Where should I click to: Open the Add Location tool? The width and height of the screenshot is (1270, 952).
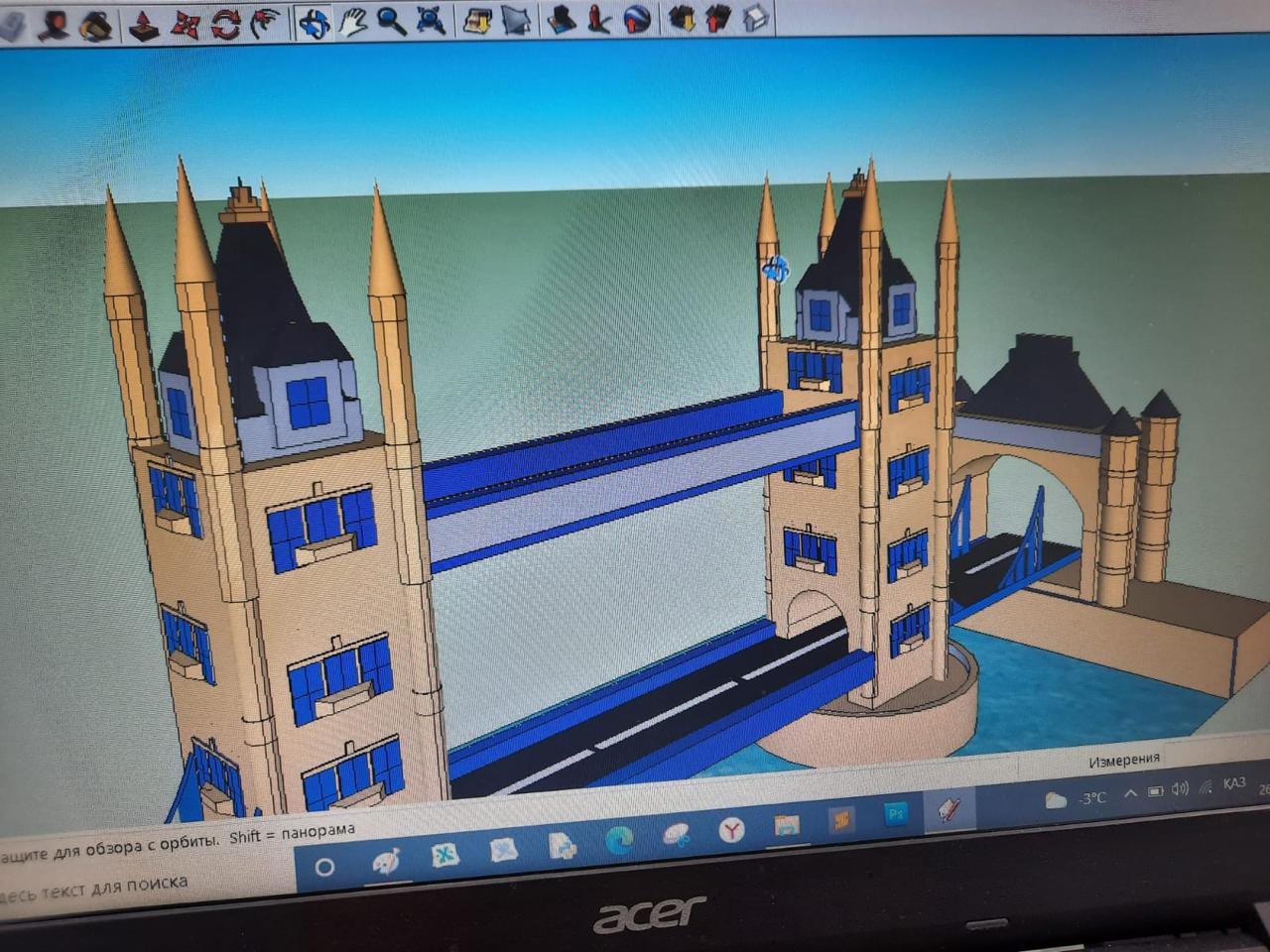click(478, 20)
